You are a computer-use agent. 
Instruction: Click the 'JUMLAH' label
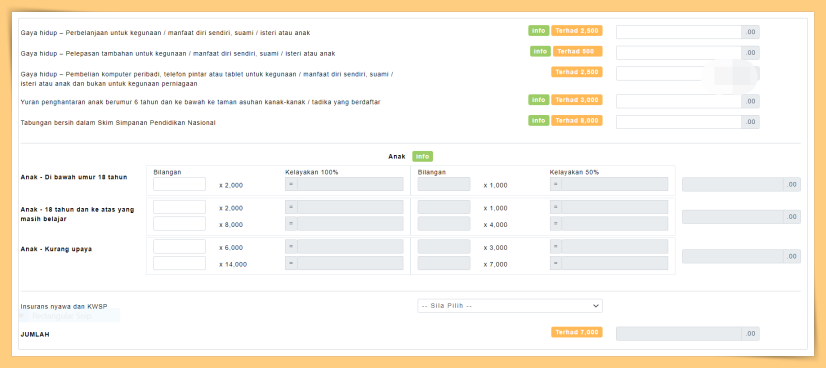(35, 334)
